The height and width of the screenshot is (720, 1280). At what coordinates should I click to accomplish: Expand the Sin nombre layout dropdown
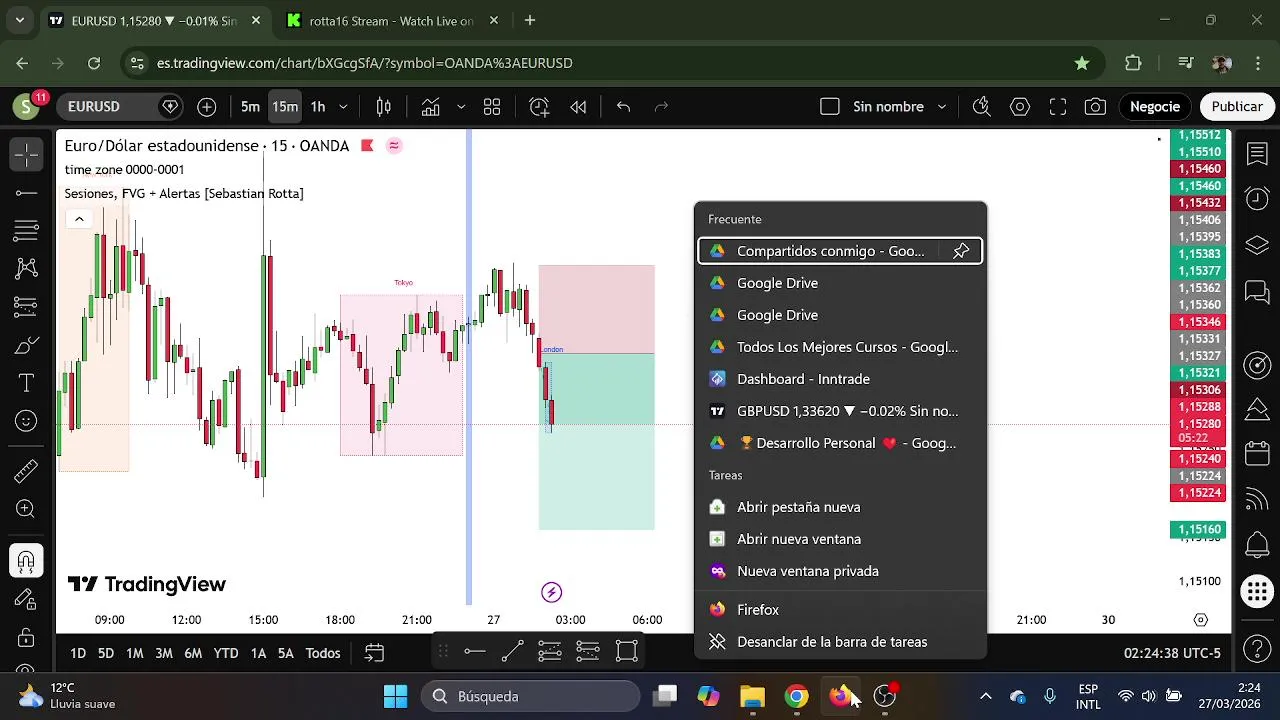coord(942,107)
